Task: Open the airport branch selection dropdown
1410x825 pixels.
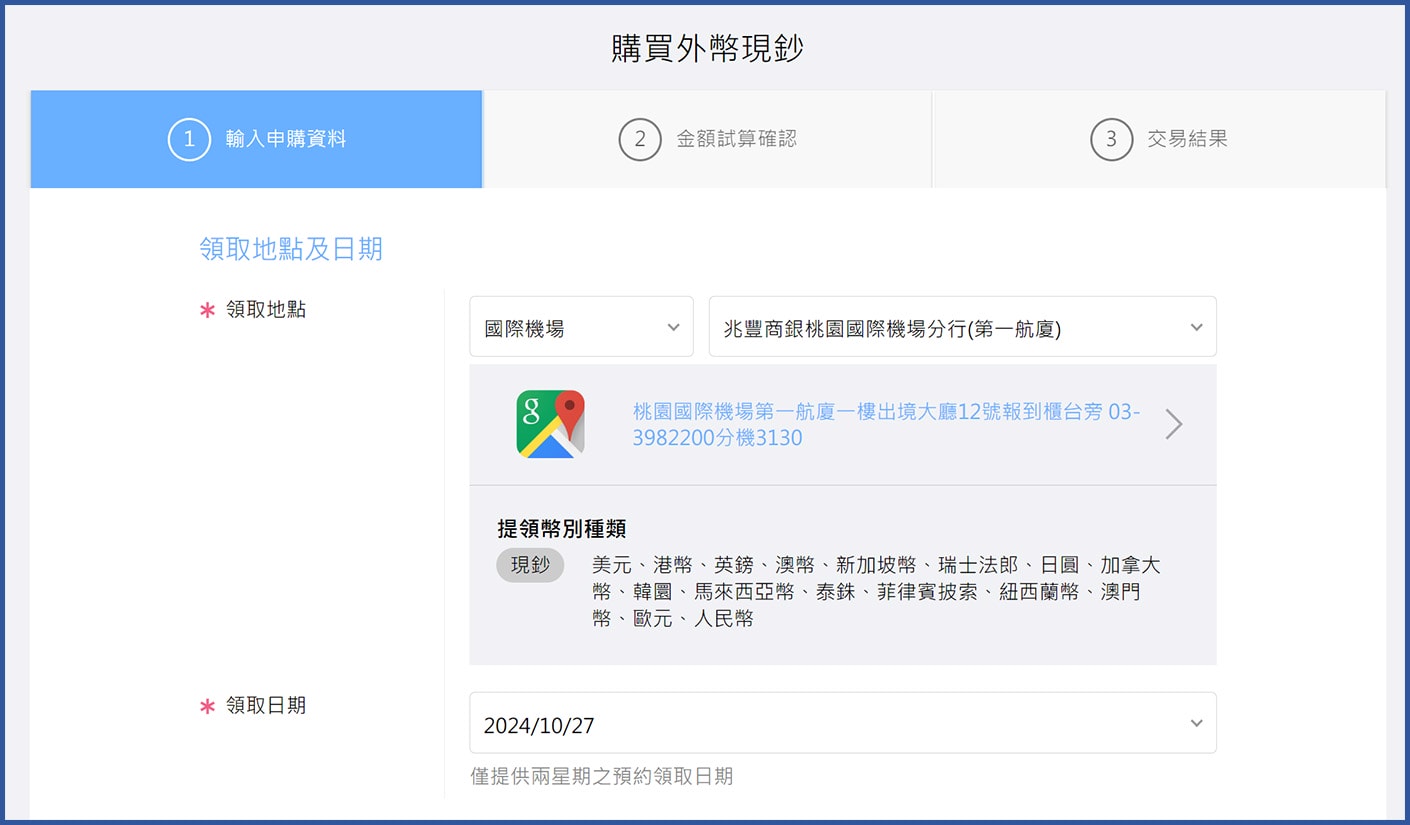Action: coord(962,326)
